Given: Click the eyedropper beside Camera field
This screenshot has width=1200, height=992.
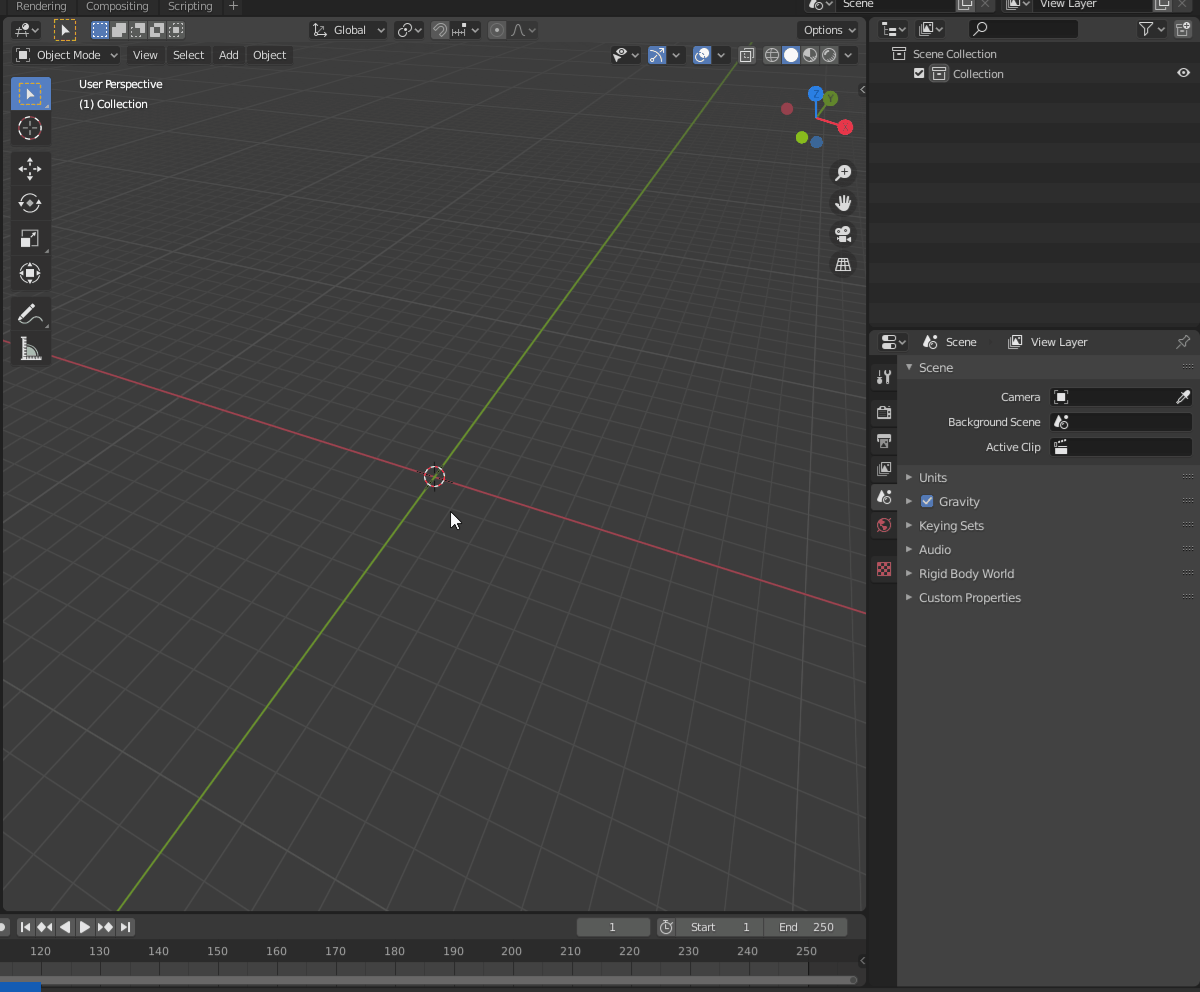Looking at the screenshot, I should [x=1182, y=397].
